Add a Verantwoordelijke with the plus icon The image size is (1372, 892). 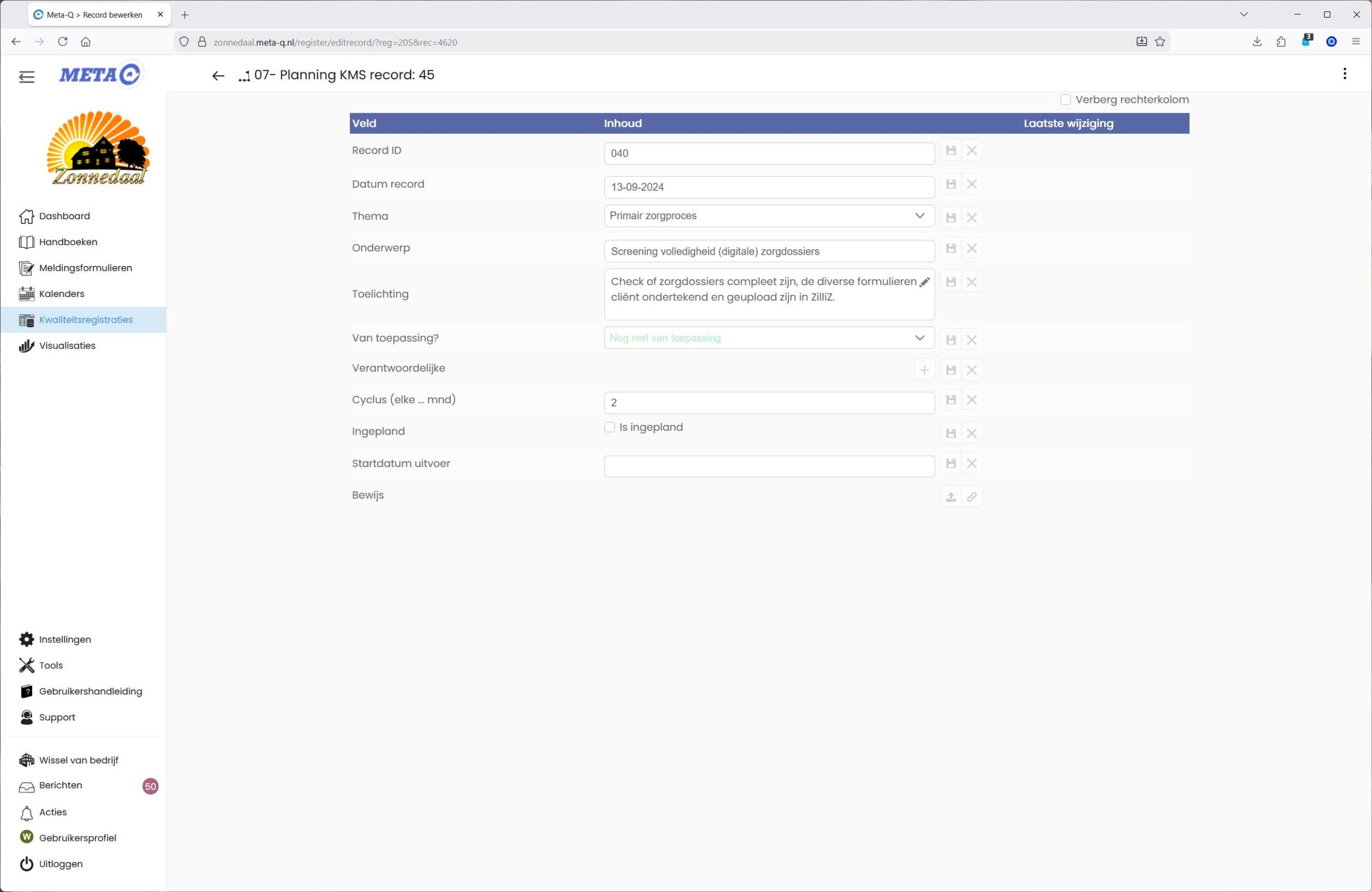[924, 370]
